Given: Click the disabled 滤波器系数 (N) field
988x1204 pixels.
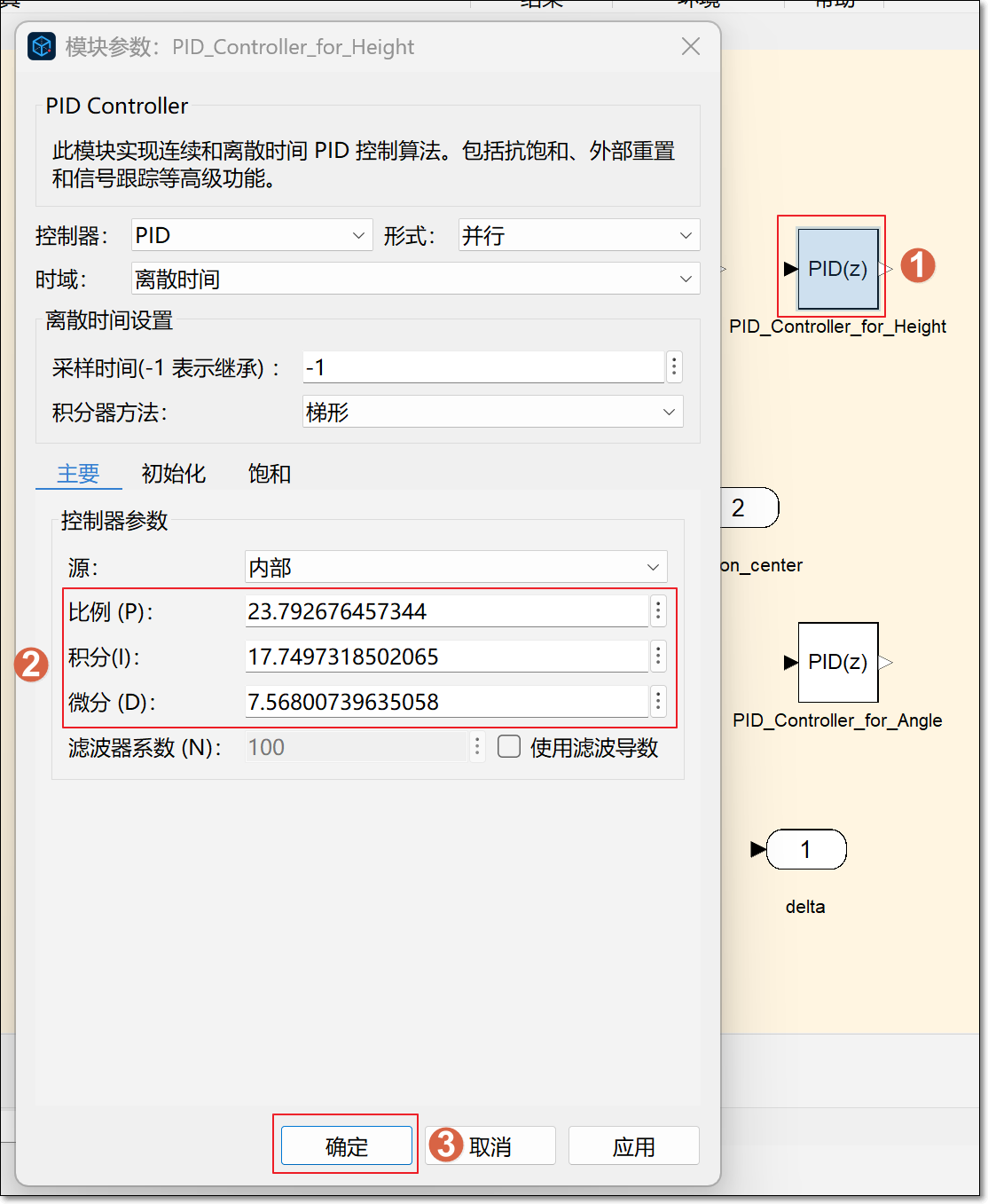Looking at the screenshot, I should click(x=356, y=747).
